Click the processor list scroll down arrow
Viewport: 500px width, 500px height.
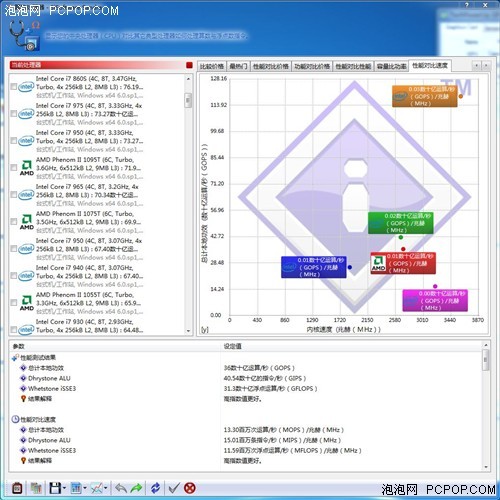[188, 331]
